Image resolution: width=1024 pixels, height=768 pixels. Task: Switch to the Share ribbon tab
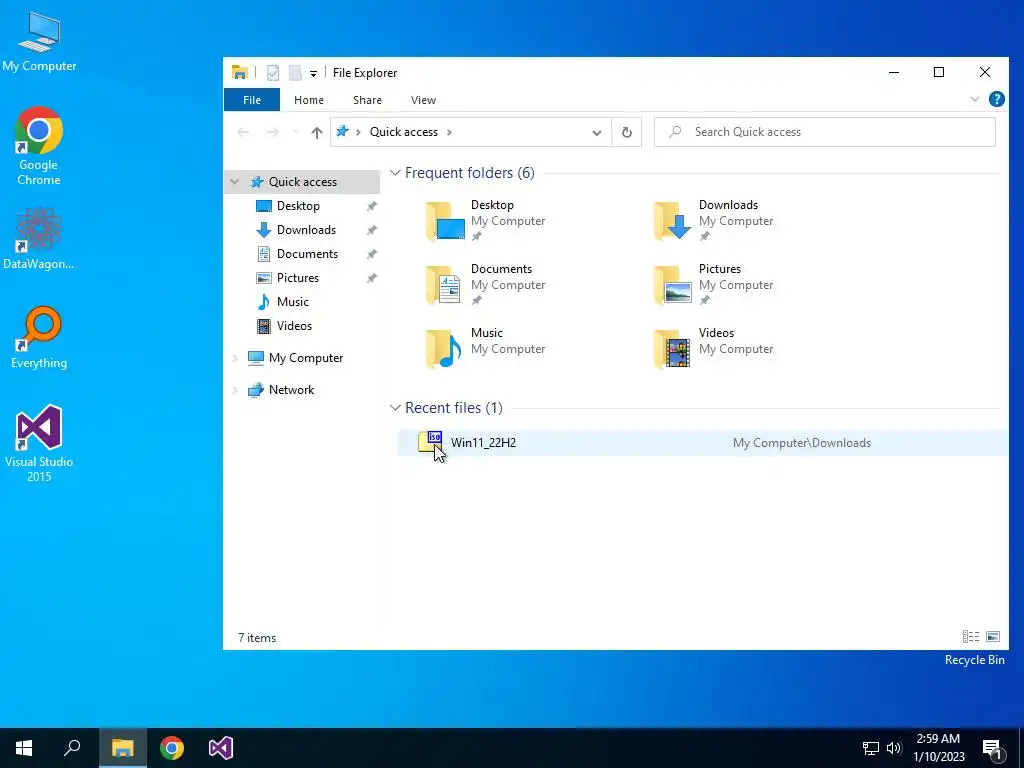[x=367, y=100]
